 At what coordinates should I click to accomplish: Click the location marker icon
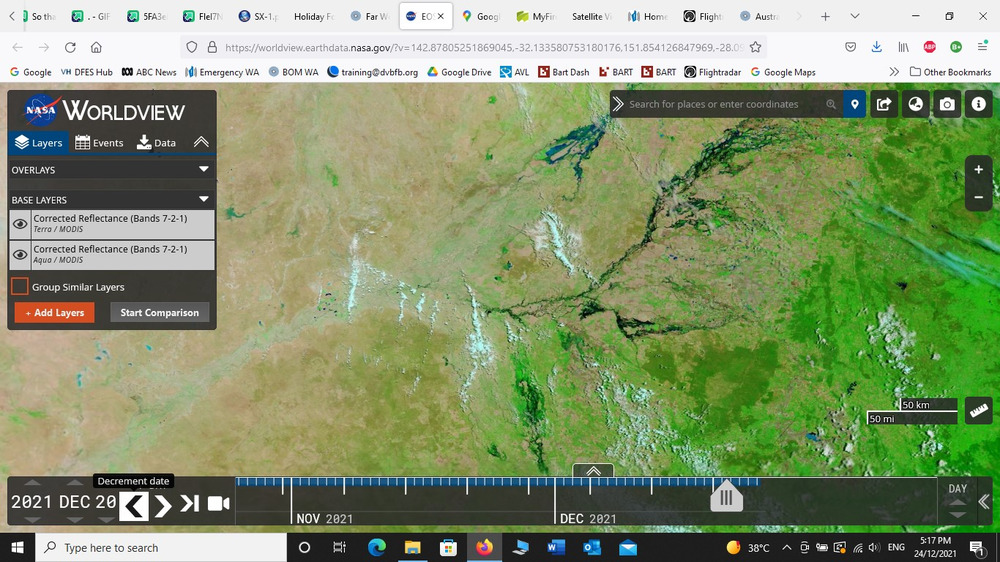click(x=854, y=104)
